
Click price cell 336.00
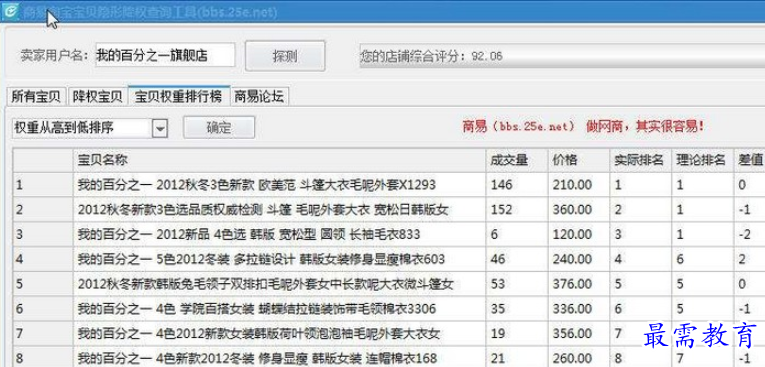pos(572,309)
